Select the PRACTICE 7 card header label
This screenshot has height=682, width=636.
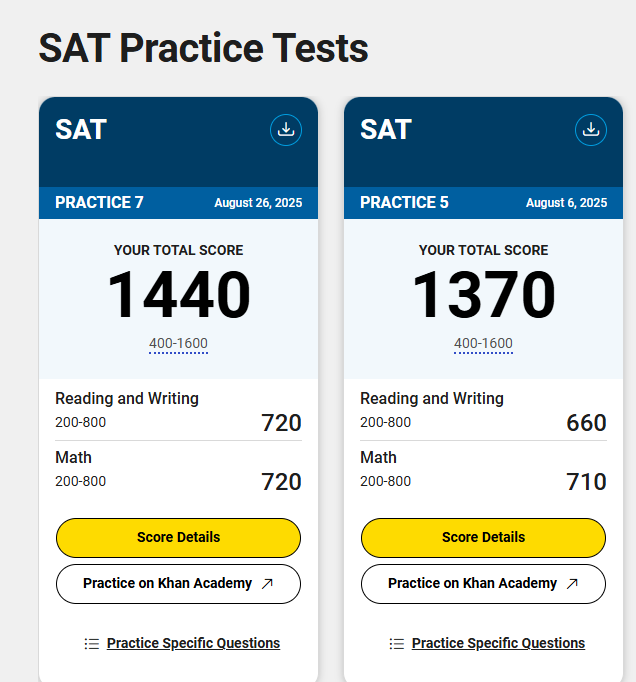click(x=99, y=203)
